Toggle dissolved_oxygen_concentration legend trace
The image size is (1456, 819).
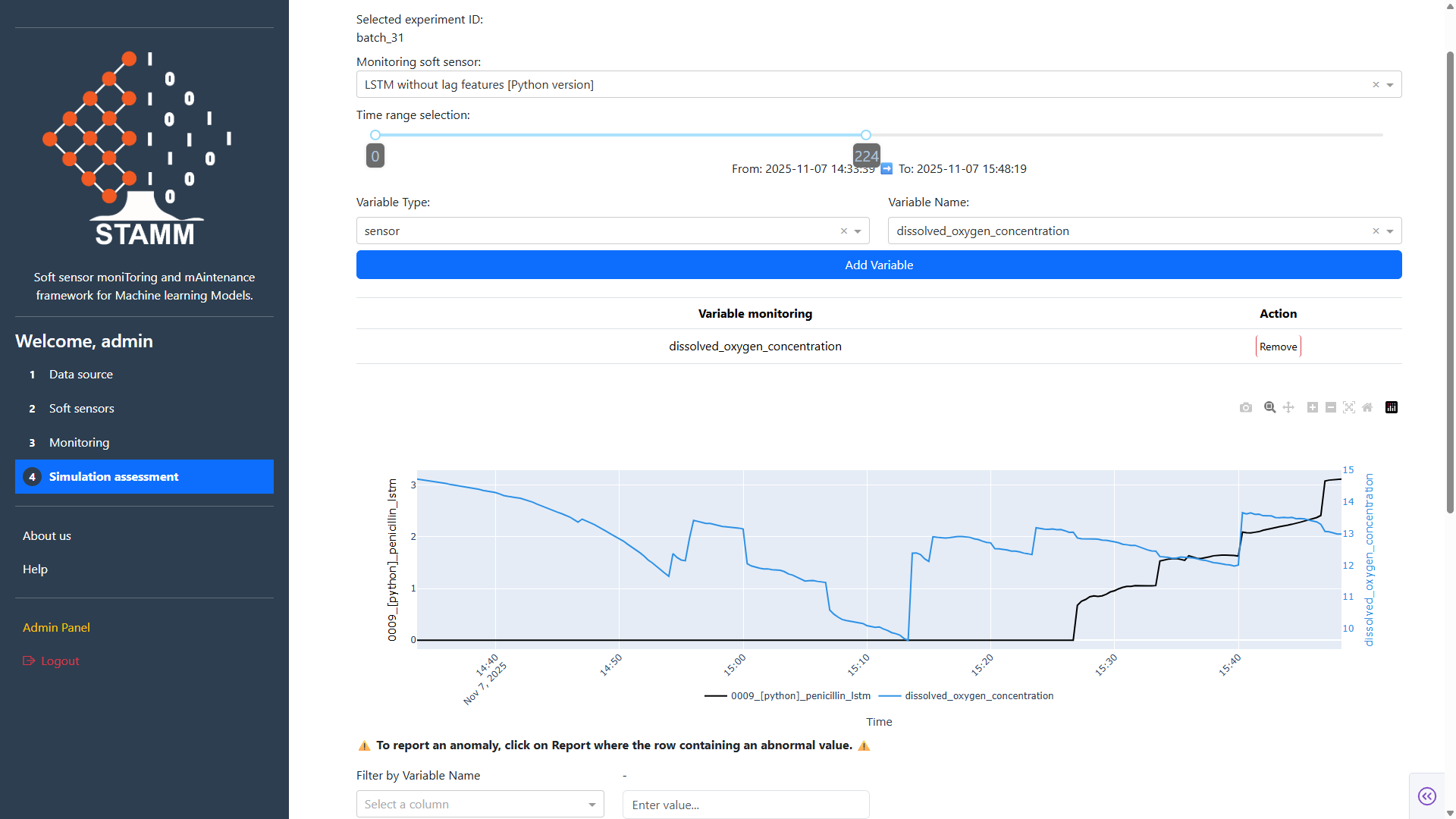coord(978,696)
